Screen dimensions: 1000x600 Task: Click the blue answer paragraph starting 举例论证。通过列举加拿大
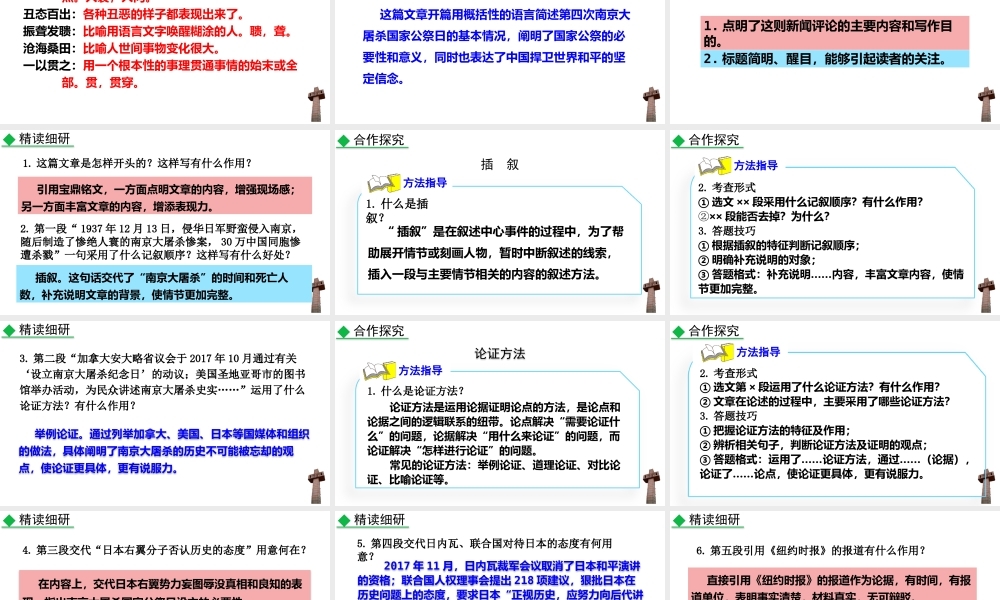[164, 451]
